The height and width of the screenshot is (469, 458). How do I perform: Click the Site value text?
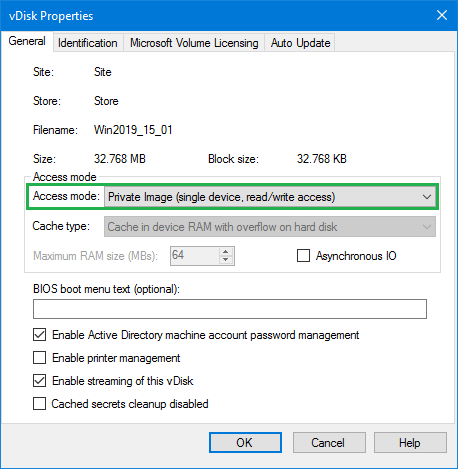(103, 72)
